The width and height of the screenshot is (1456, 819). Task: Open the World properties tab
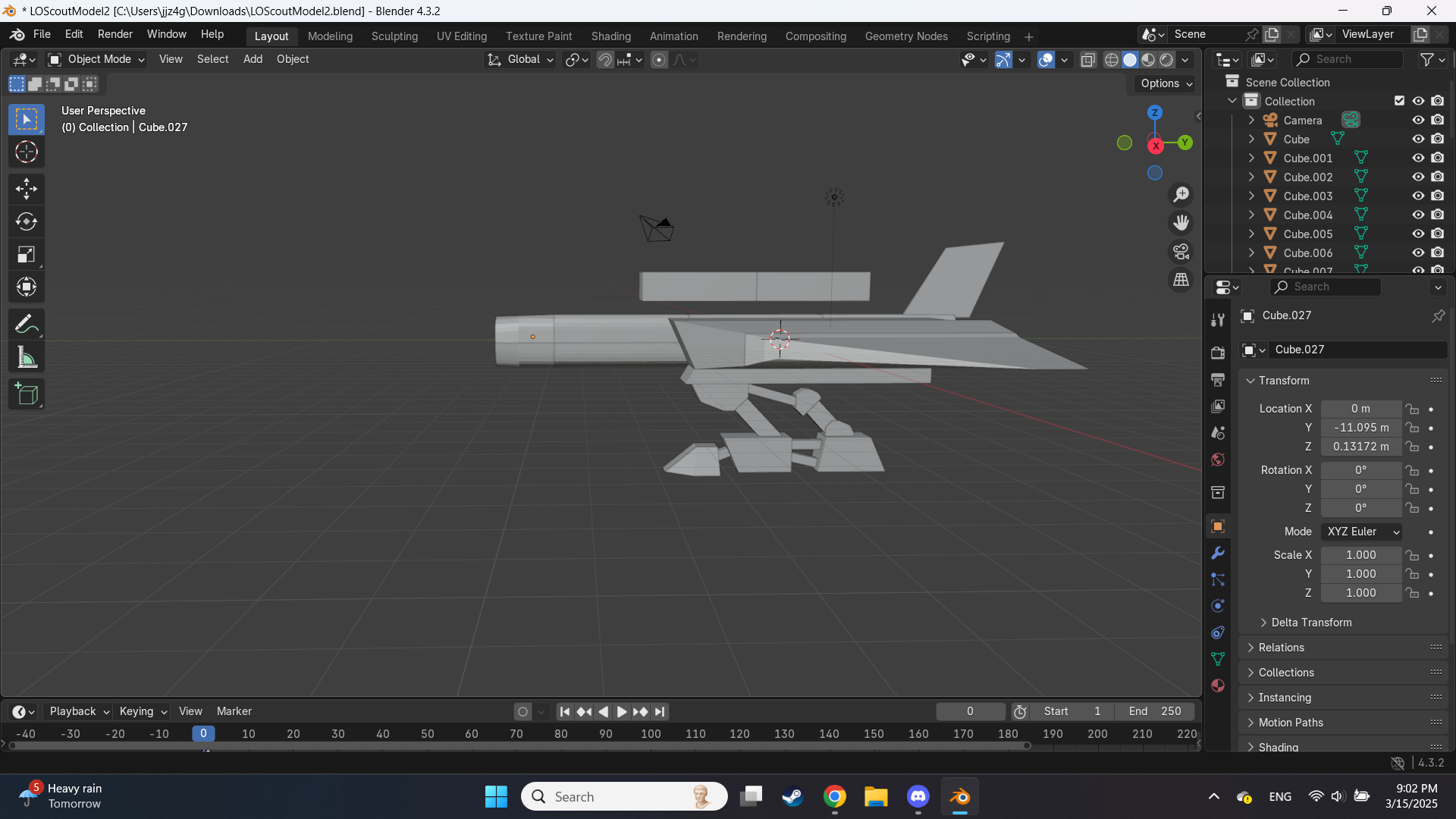(1218, 459)
